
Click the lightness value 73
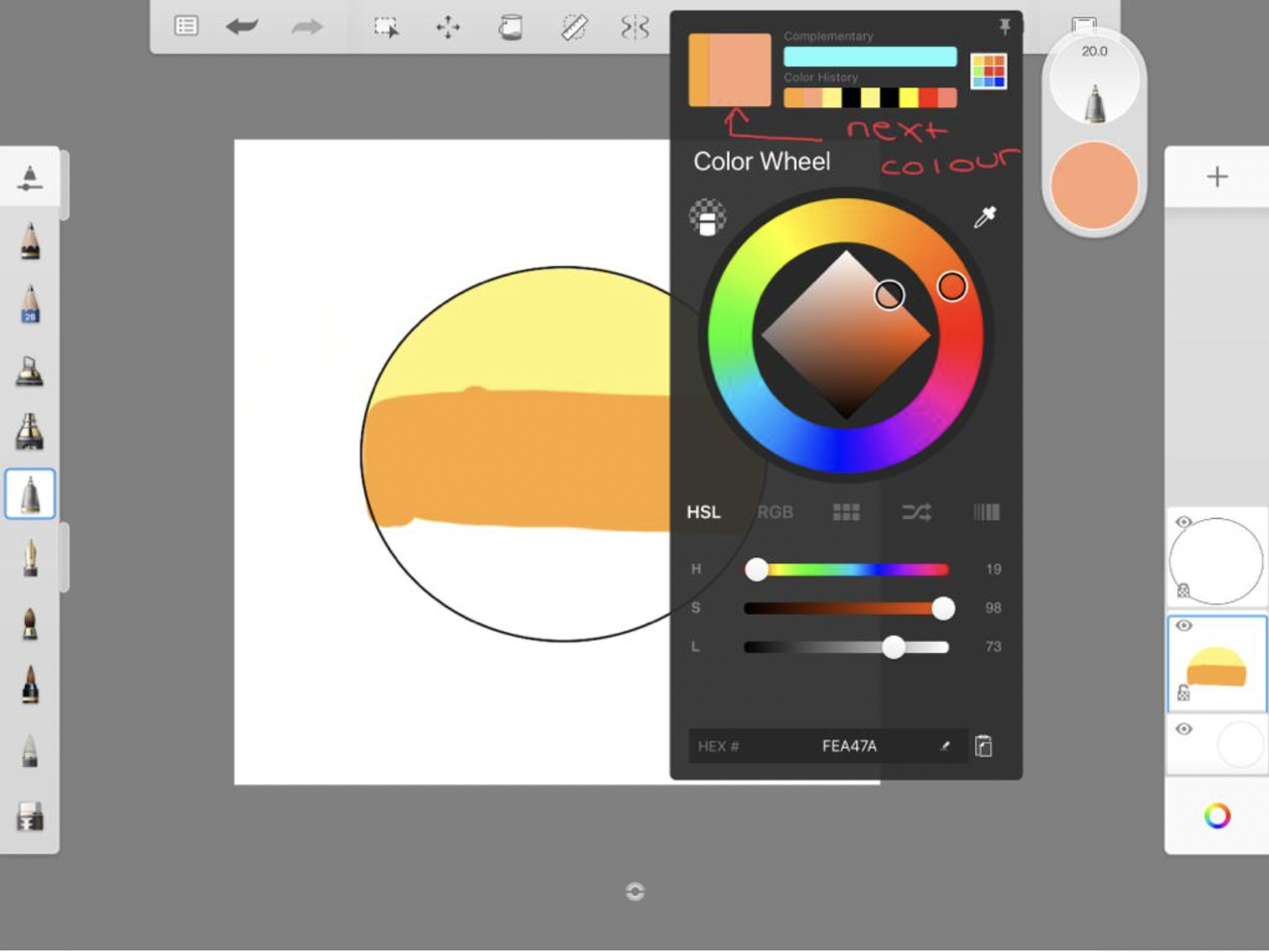click(x=993, y=647)
